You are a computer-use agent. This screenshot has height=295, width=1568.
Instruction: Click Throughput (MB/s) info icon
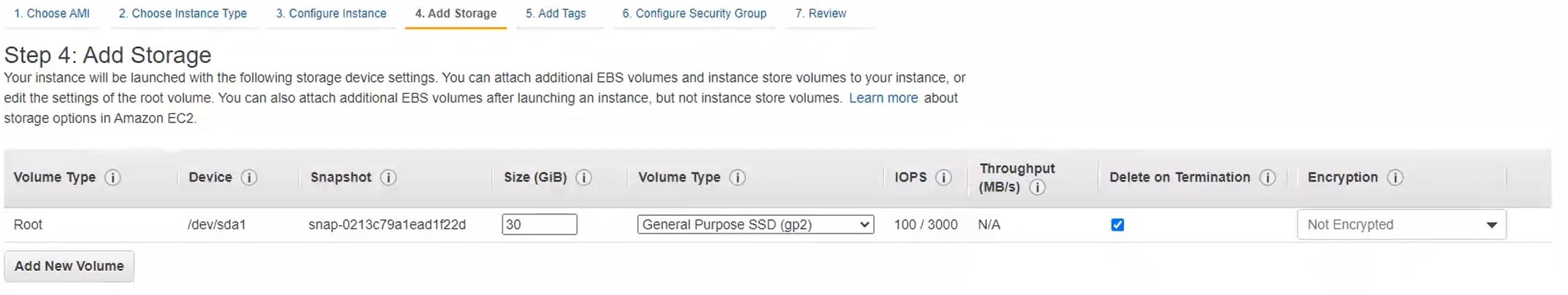point(1037,187)
